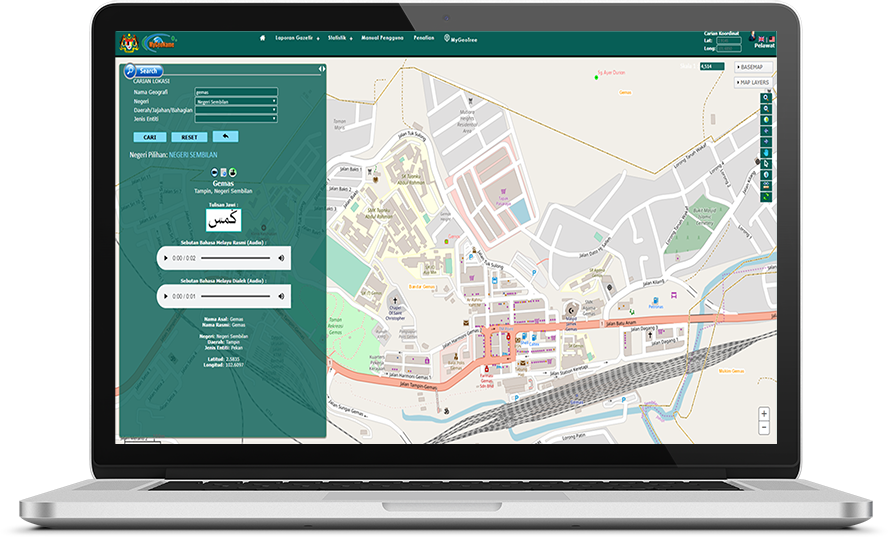Click the Malaysian coat of arms logo
Screen dimensions: 888x537
point(129,43)
